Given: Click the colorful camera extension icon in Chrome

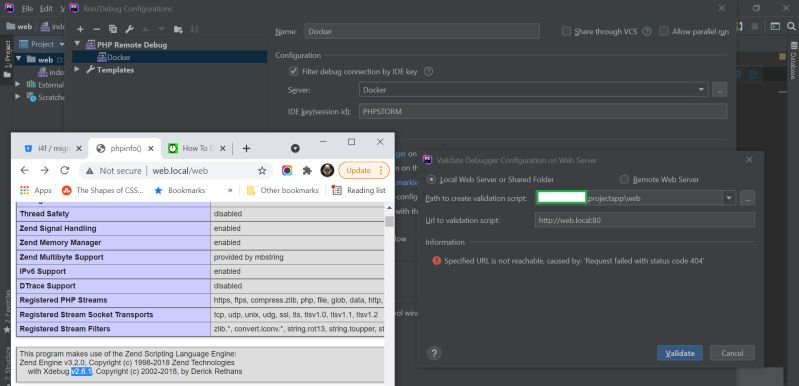Looking at the screenshot, I should coord(287,171).
